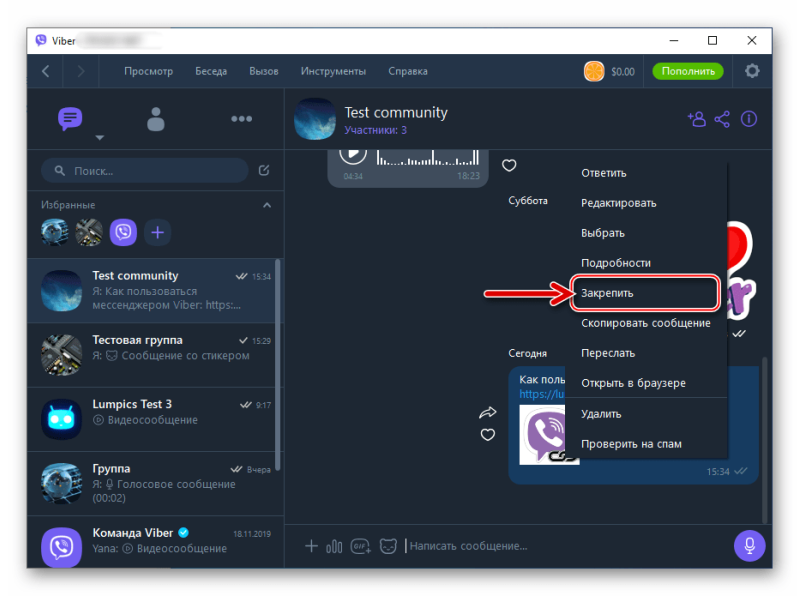Image resolution: width=800 pixels, height=596 pixels.
Task: Open the Viber favorite shortcut icon
Action: click(x=123, y=233)
